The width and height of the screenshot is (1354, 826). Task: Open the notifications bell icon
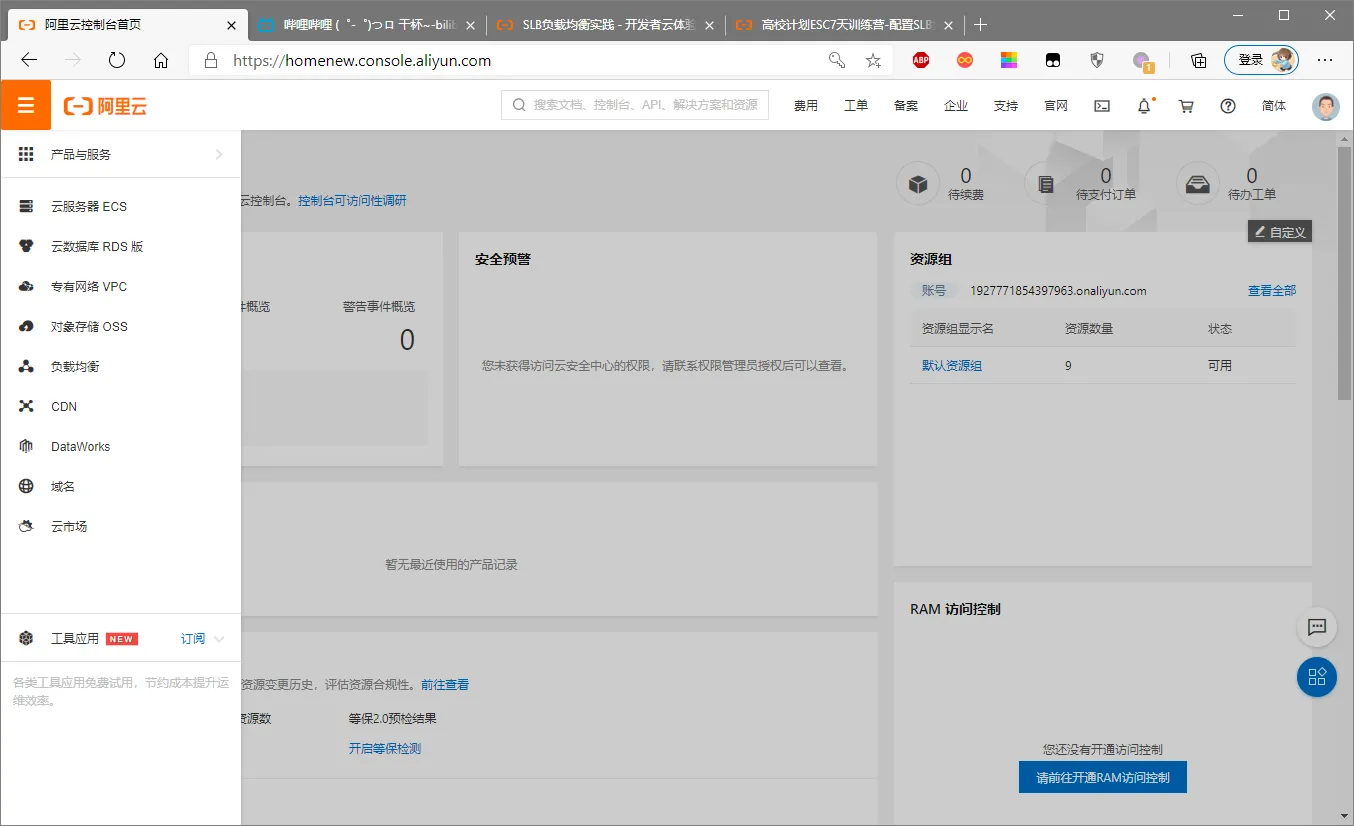(1145, 105)
